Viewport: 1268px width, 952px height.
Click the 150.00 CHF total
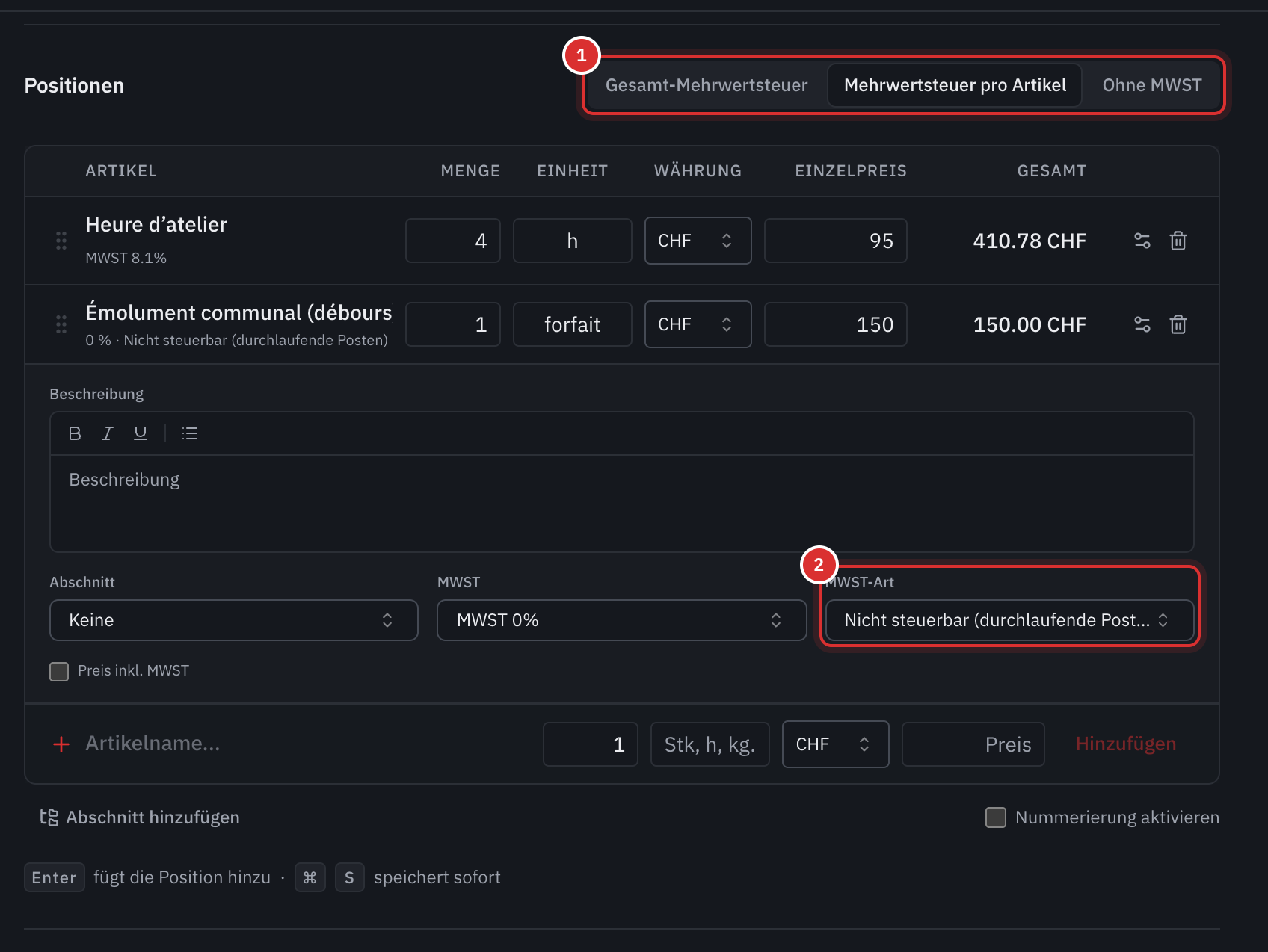pos(1030,324)
